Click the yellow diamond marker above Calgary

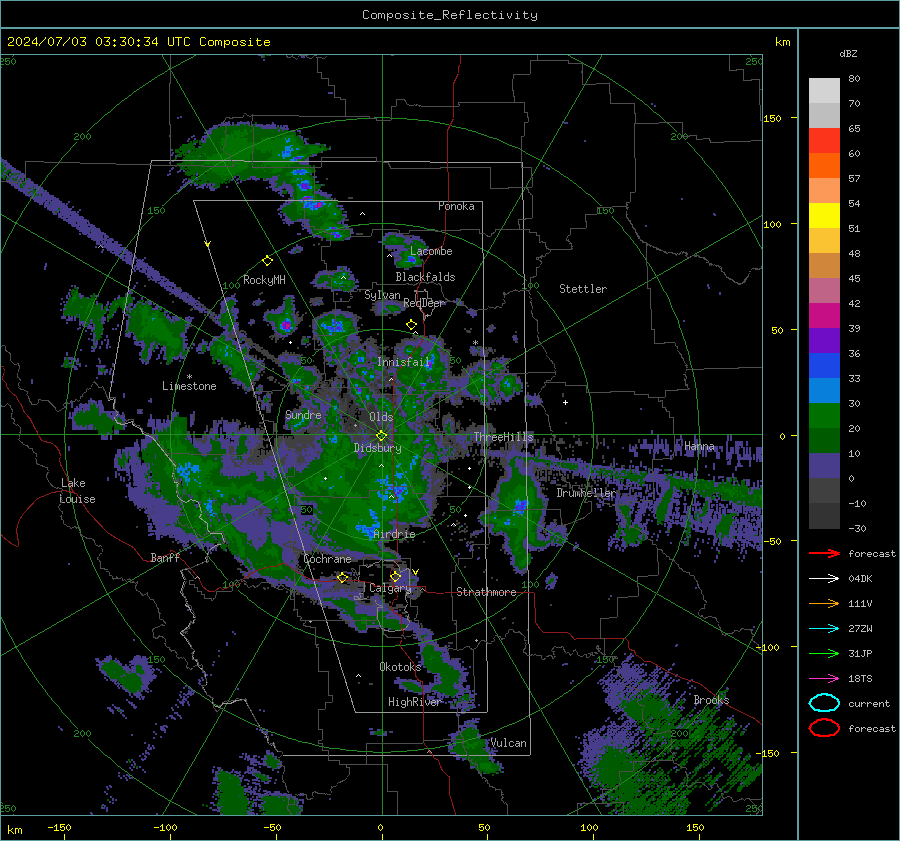tap(395, 576)
